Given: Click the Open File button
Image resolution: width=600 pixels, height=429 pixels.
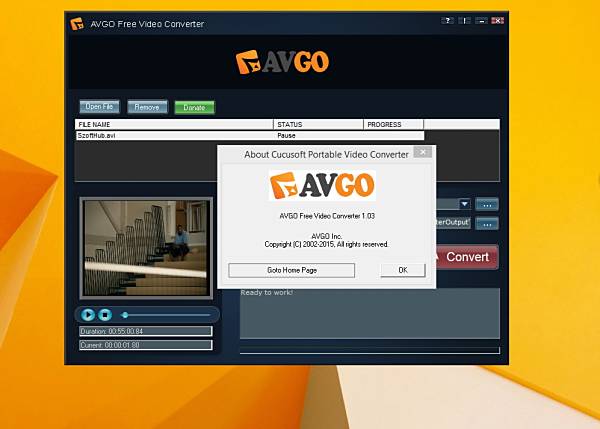Looking at the screenshot, I should coord(99,107).
